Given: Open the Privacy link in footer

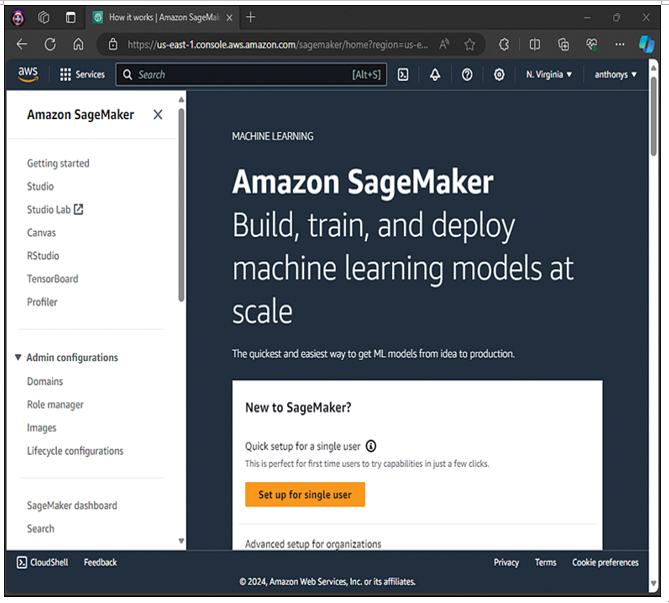Looking at the screenshot, I should (506, 562).
